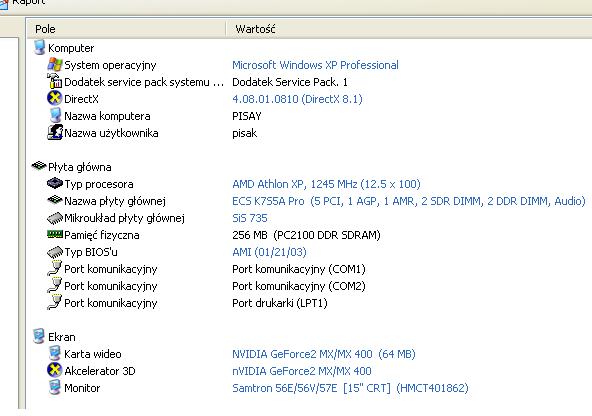Select the Akcelerator 3D field
The image size is (592, 416).
pyautogui.click(x=100, y=371)
